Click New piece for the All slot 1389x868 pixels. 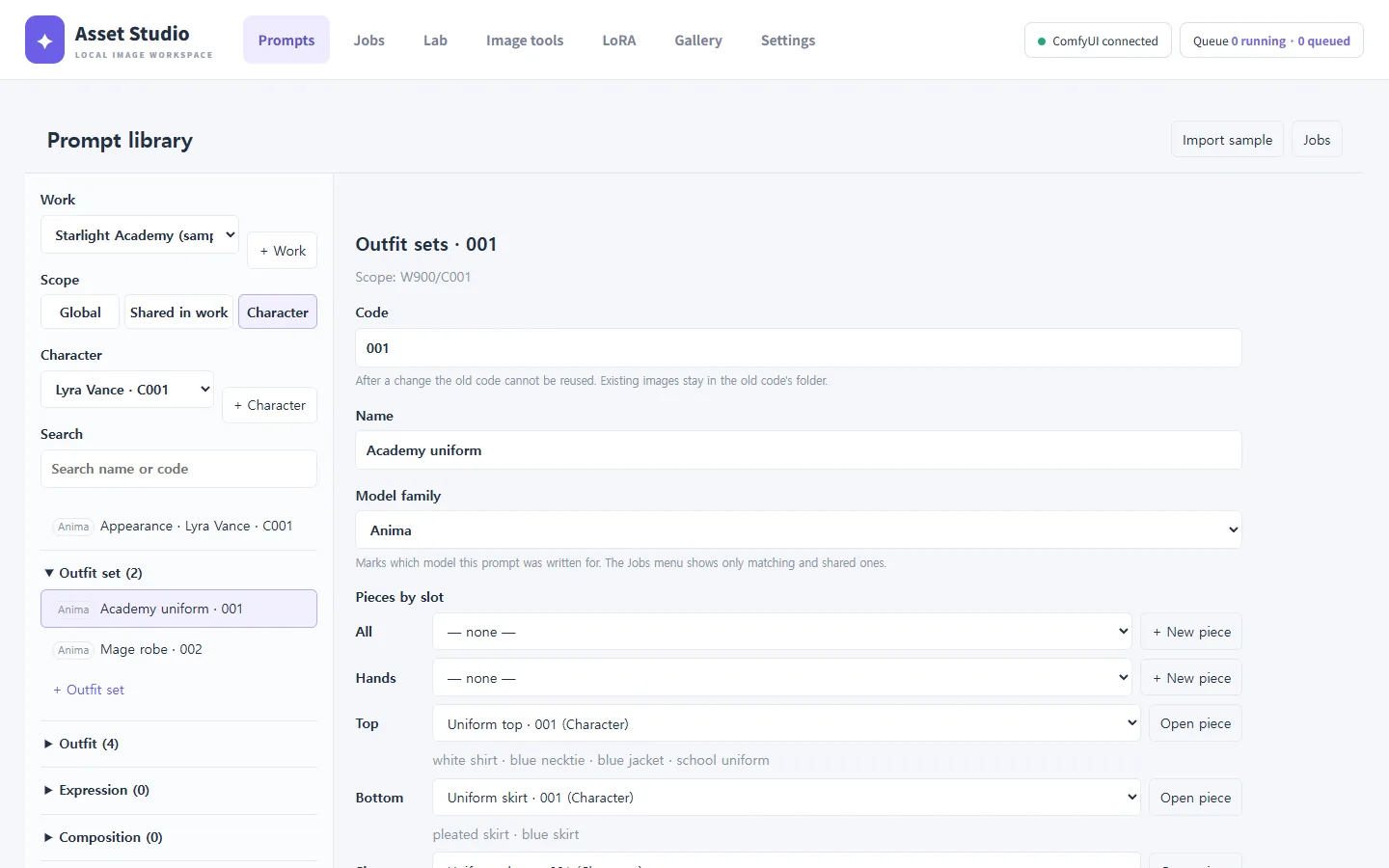coord(1191,632)
